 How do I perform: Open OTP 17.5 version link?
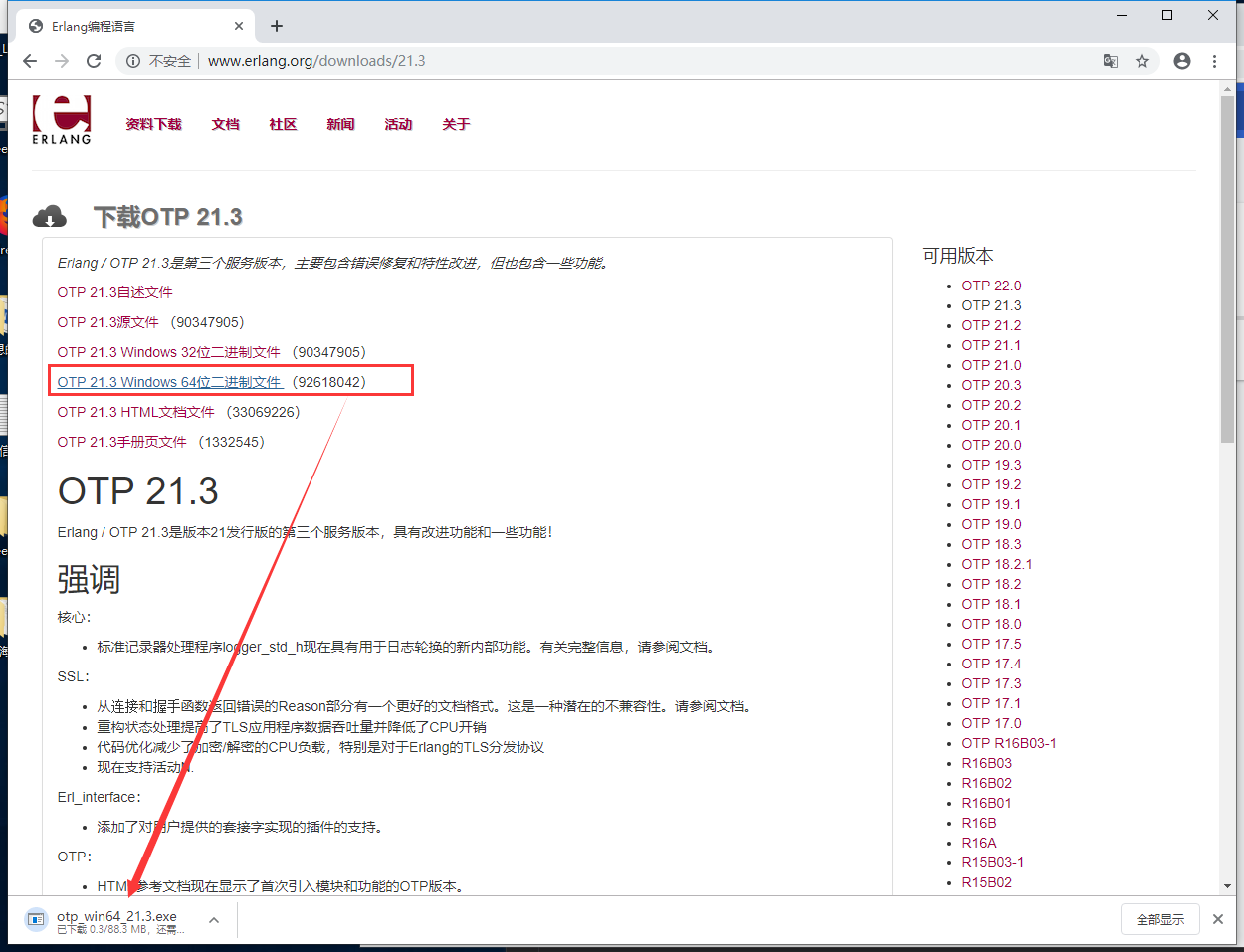coord(991,644)
